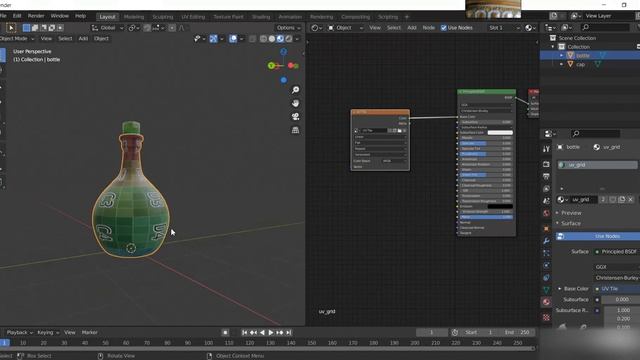The image size is (640, 360).
Task: Click the new material copy icon
Action: (x=622, y=200)
